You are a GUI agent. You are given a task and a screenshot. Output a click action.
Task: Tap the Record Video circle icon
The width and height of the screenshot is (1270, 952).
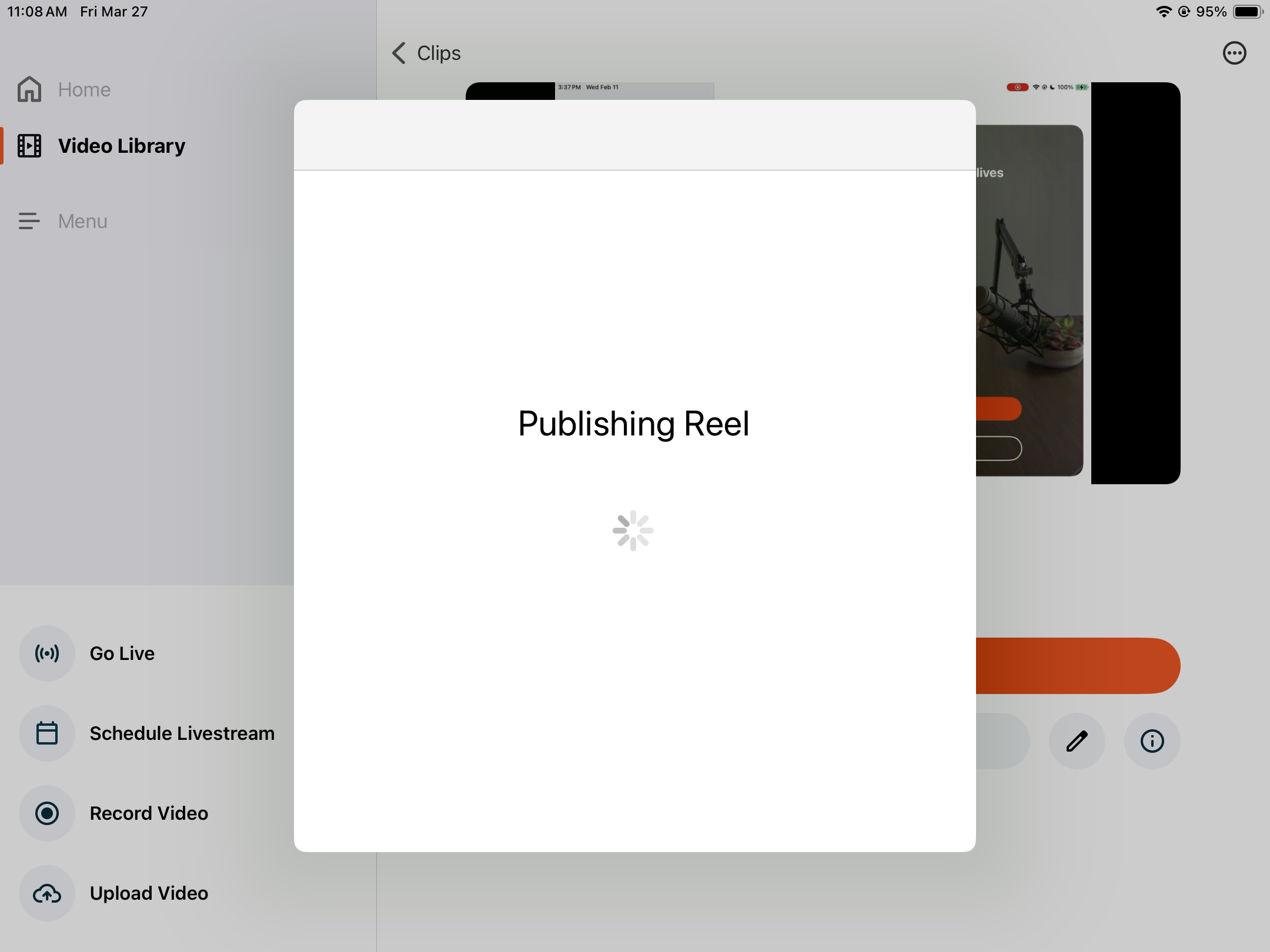point(47,813)
